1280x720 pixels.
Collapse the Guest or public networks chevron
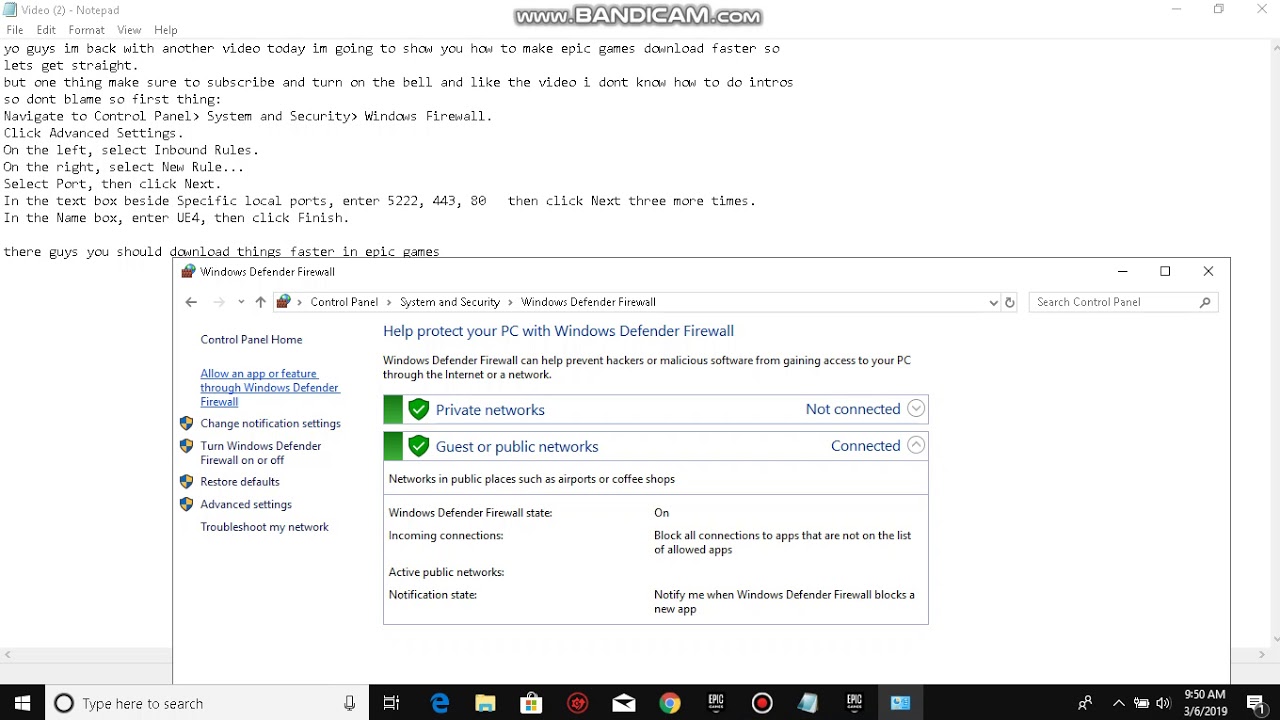tap(916, 445)
